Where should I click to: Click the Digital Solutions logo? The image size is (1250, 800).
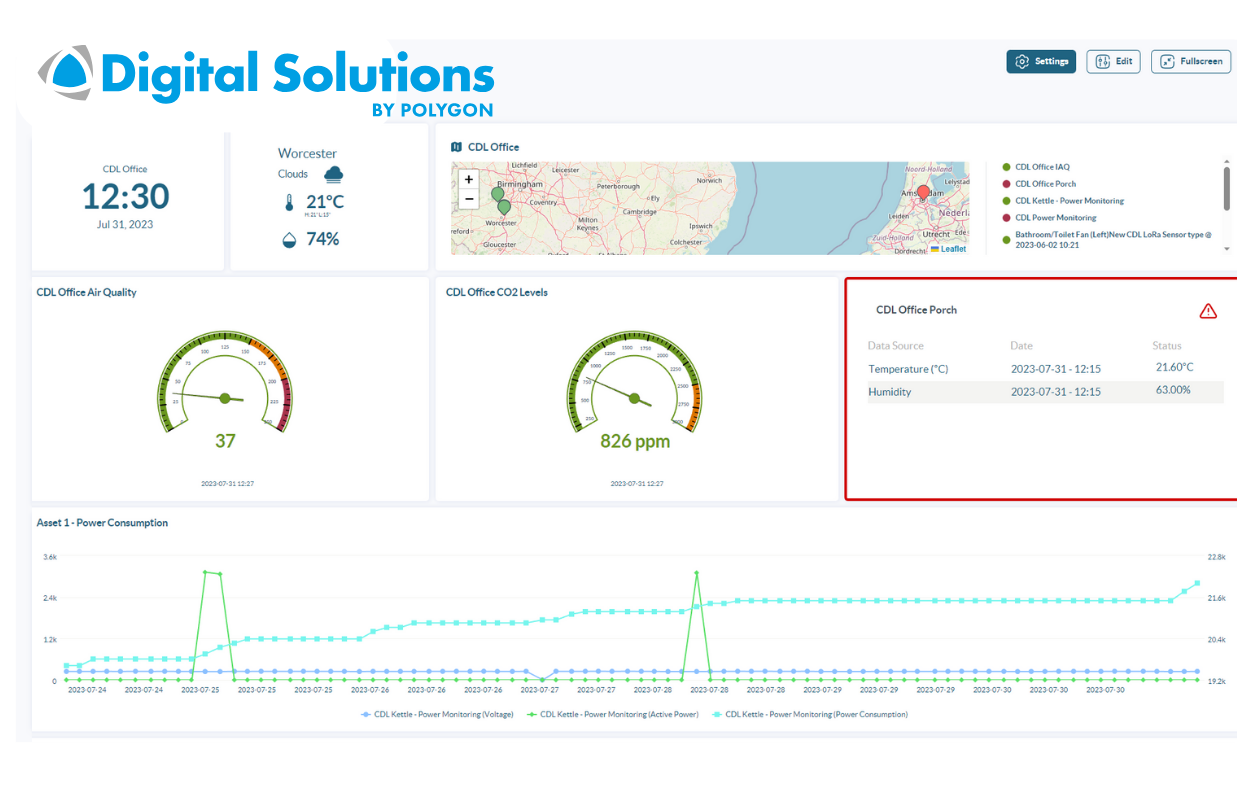tap(267, 78)
